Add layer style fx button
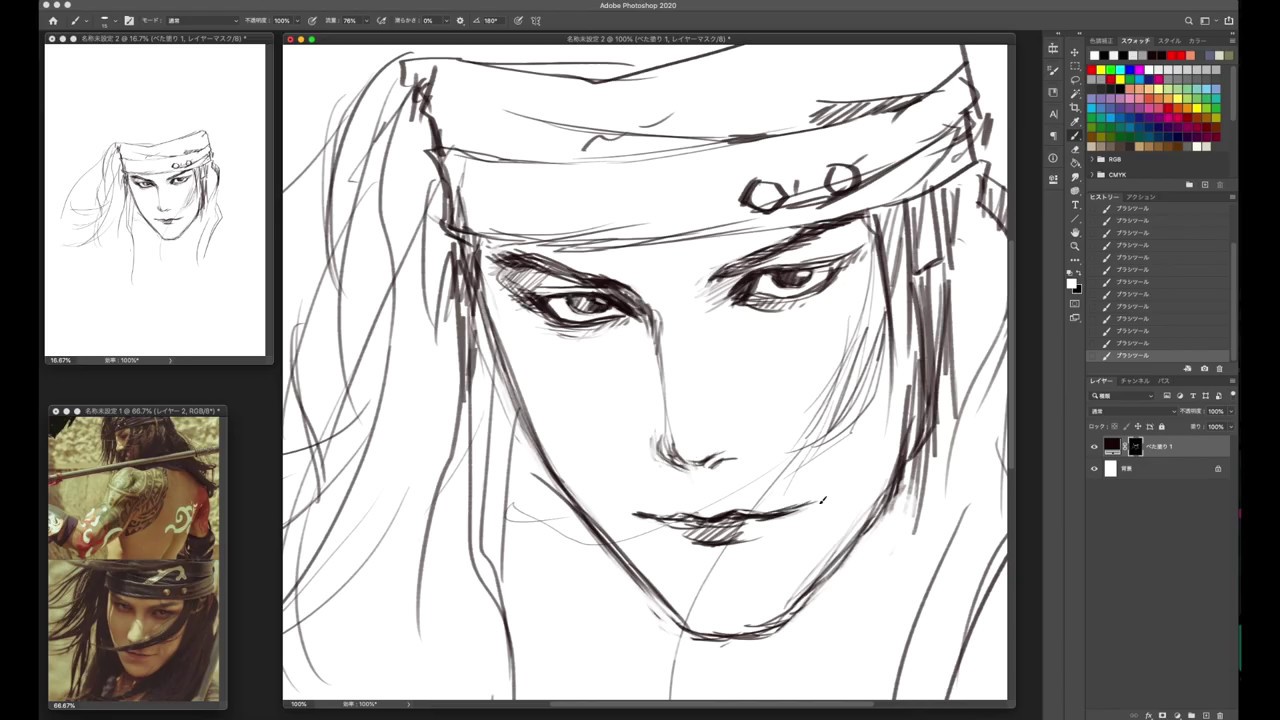Viewport: 1280px width, 720px height. [x=1149, y=715]
